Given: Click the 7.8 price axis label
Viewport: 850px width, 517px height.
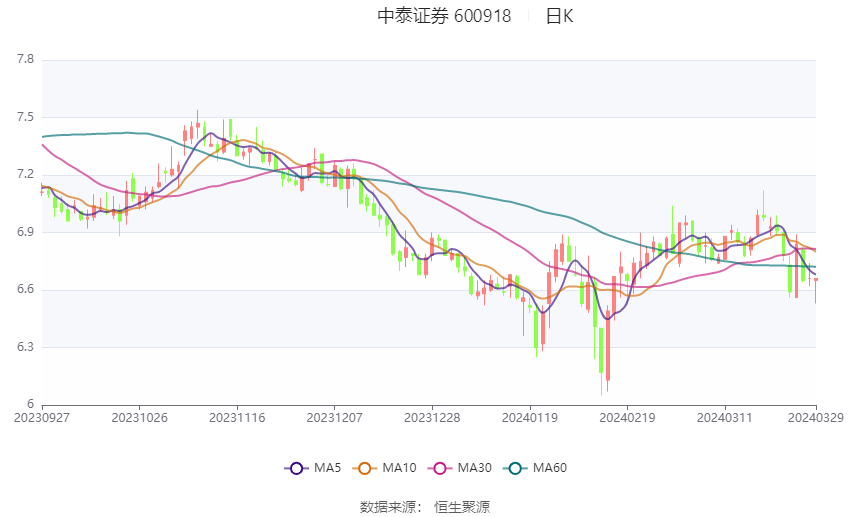Looking at the screenshot, I should [x=25, y=60].
